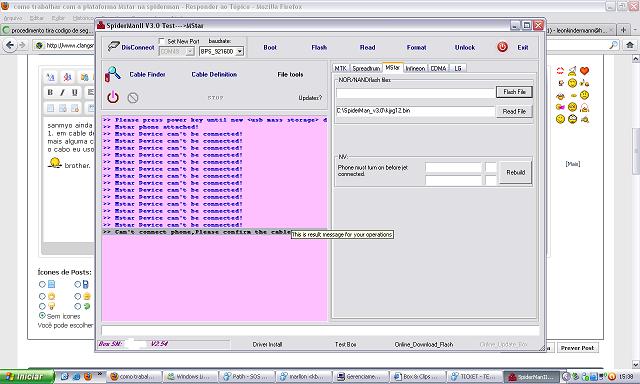This screenshot has height=384, width=640.
Task: Select Sem ícones radio button
Action: pos(42,315)
